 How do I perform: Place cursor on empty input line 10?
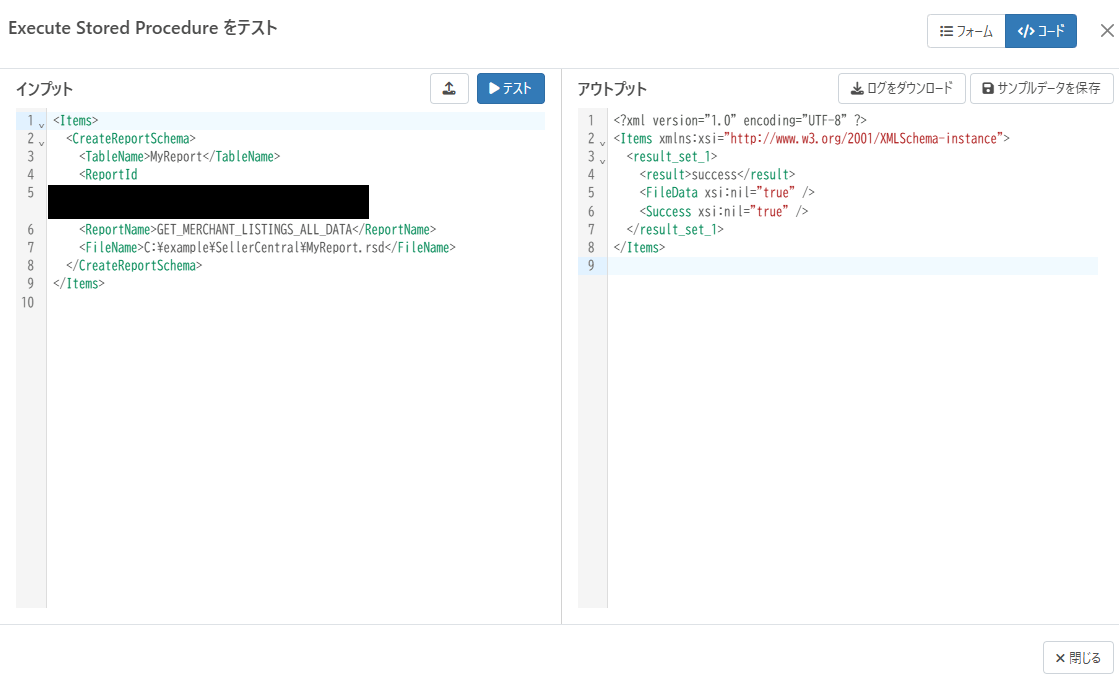(296, 302)
